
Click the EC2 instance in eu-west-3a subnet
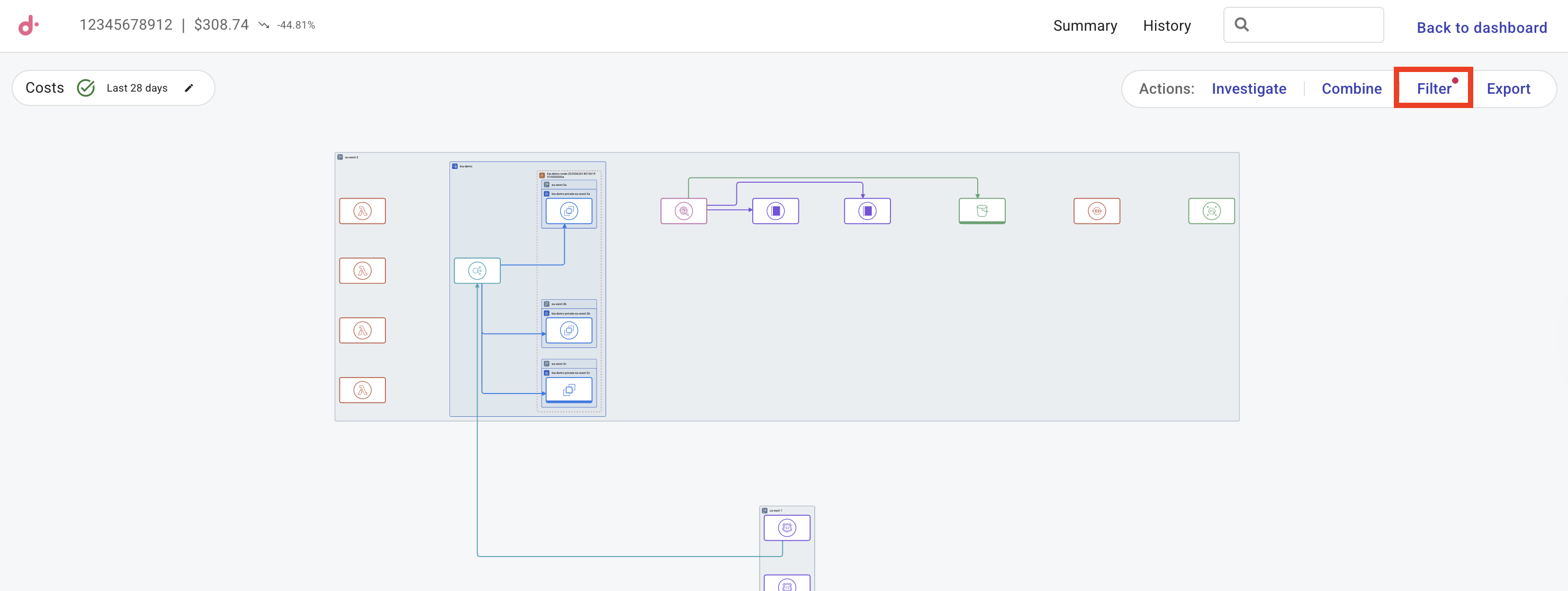coord(568,211)
